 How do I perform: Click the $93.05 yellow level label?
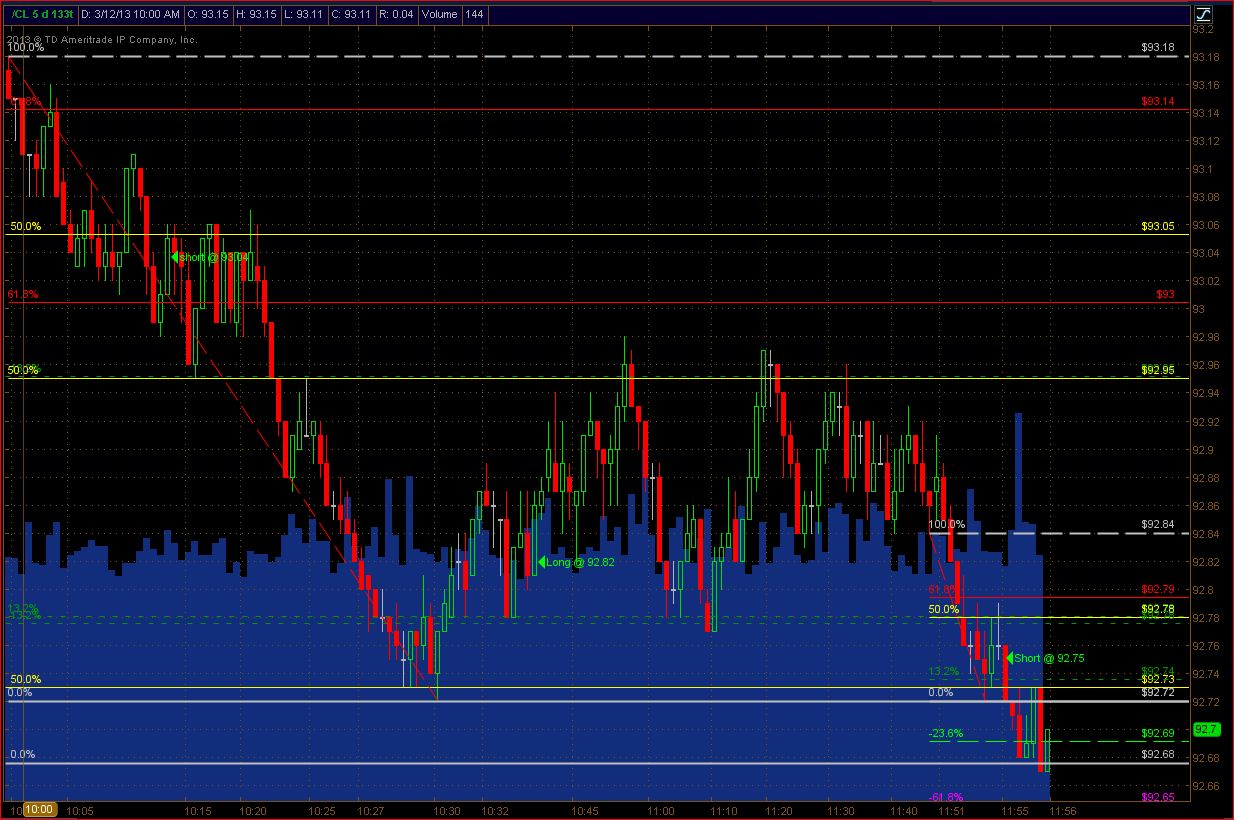(x=1158, y=226)
